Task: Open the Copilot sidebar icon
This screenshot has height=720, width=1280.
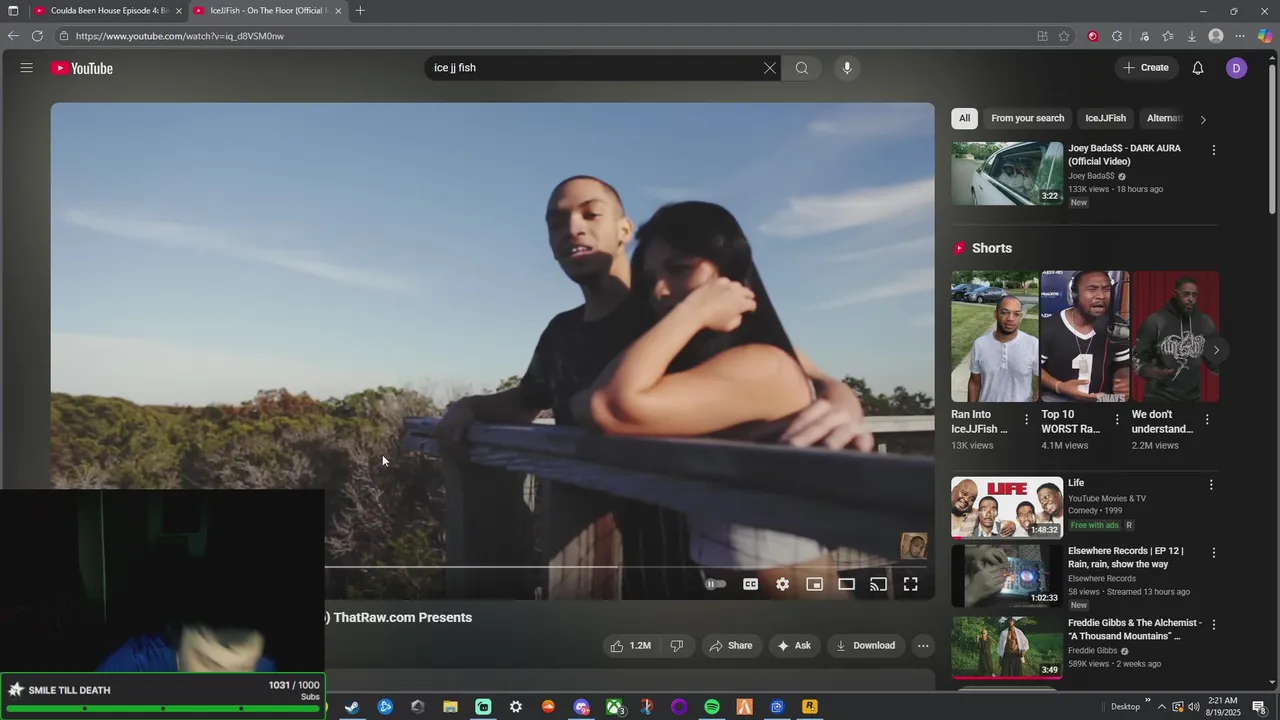Action: point(1265,36)
